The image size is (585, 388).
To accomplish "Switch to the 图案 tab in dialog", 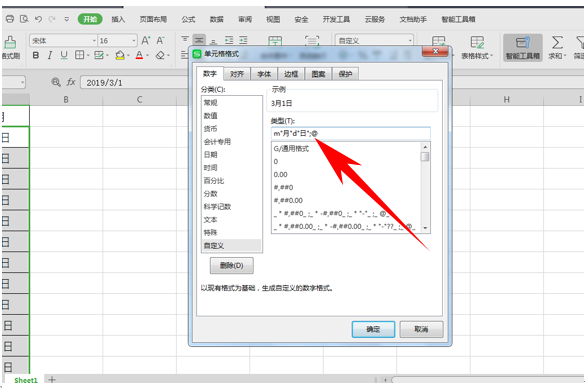I will point(318,74).
